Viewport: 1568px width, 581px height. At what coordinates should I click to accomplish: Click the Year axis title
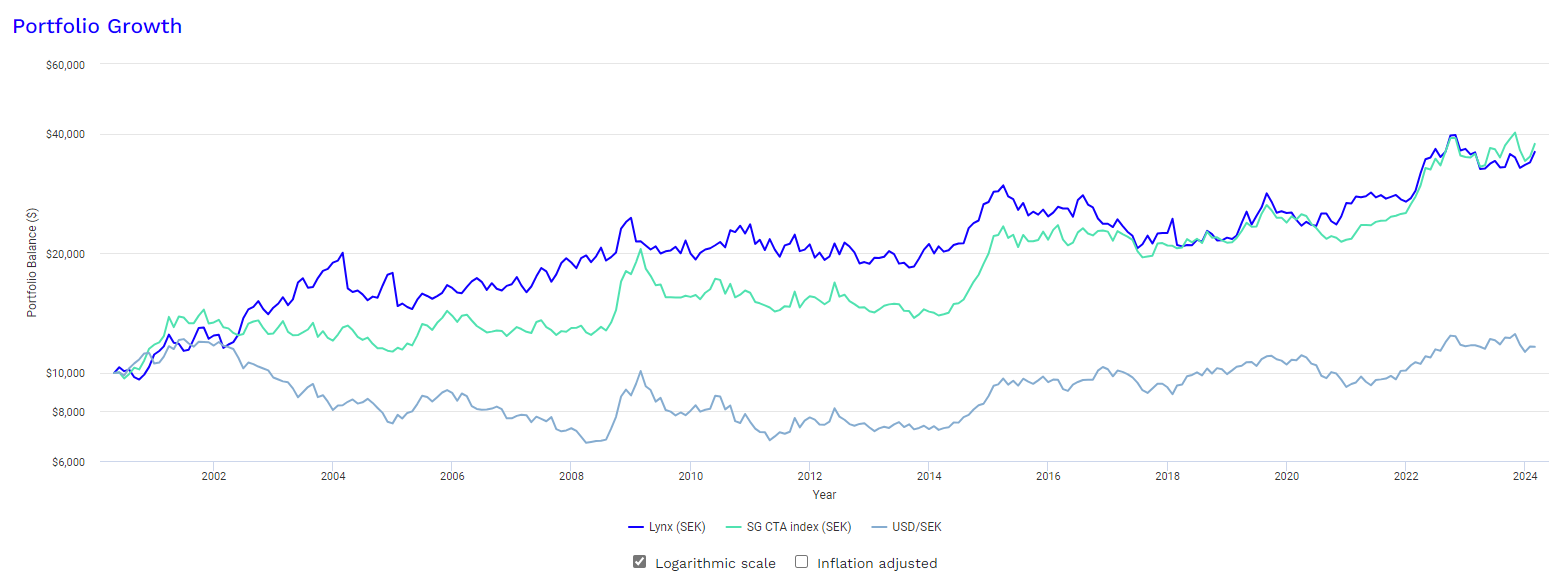point(824,495)
